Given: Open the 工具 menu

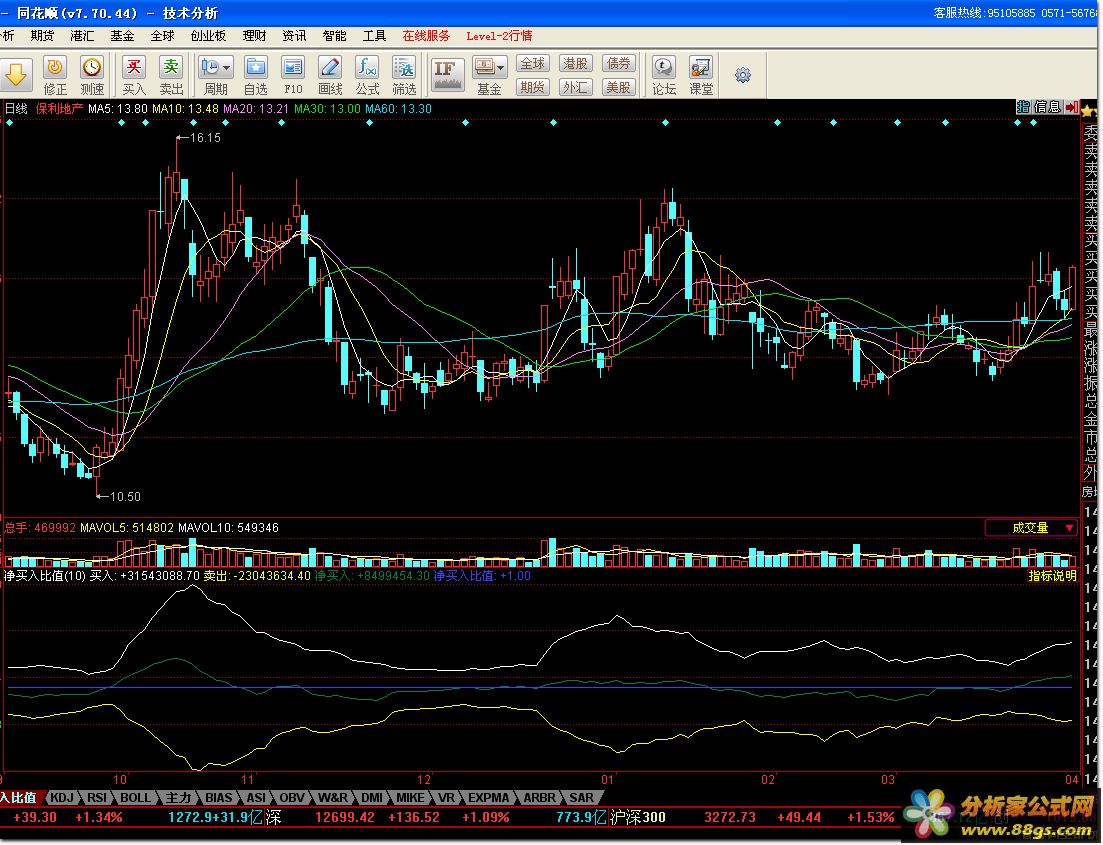Looking at the screenshot, I should tap(374, 36).
